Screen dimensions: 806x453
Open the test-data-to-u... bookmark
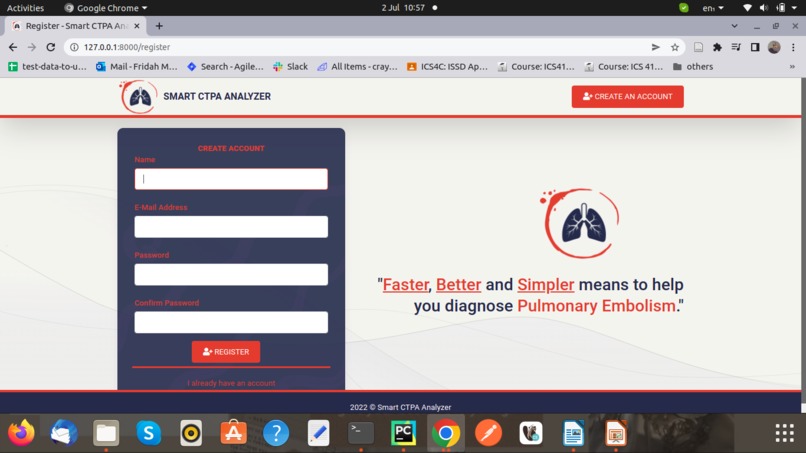click(x=47, y=66)
